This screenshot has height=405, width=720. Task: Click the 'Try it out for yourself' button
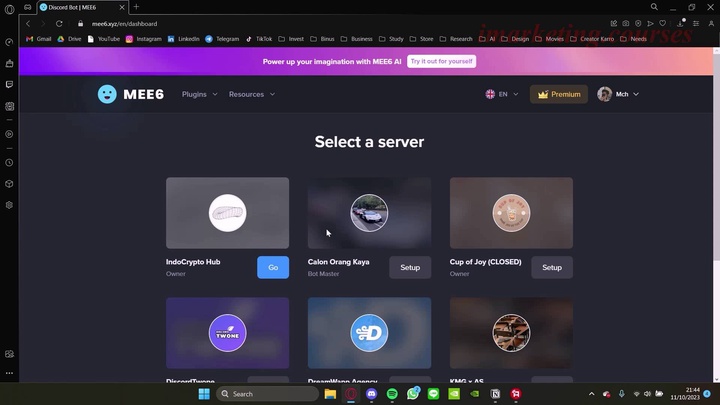(x=441, y=61)
